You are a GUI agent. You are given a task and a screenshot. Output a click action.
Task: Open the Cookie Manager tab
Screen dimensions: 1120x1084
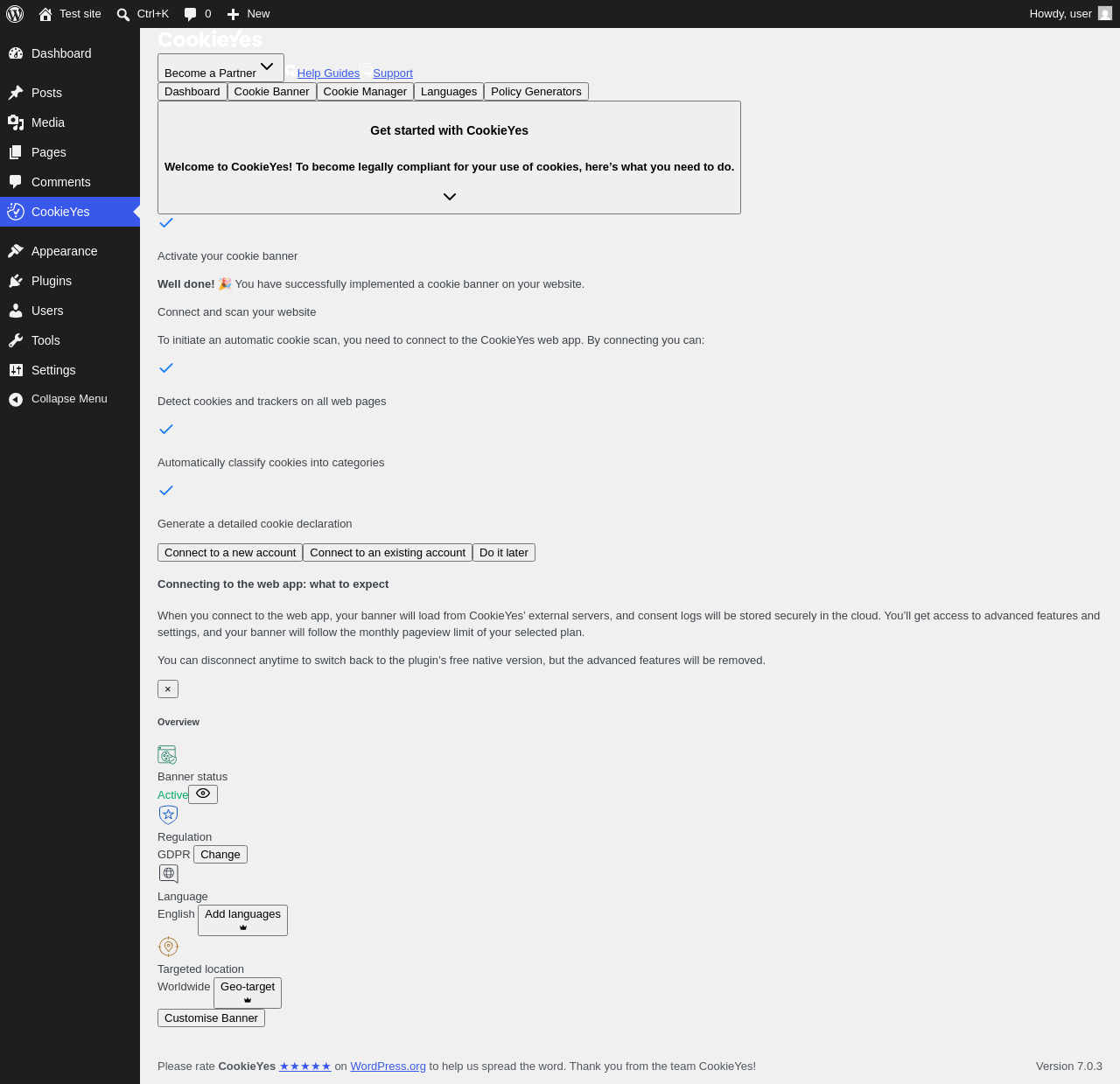pos(365,92)
